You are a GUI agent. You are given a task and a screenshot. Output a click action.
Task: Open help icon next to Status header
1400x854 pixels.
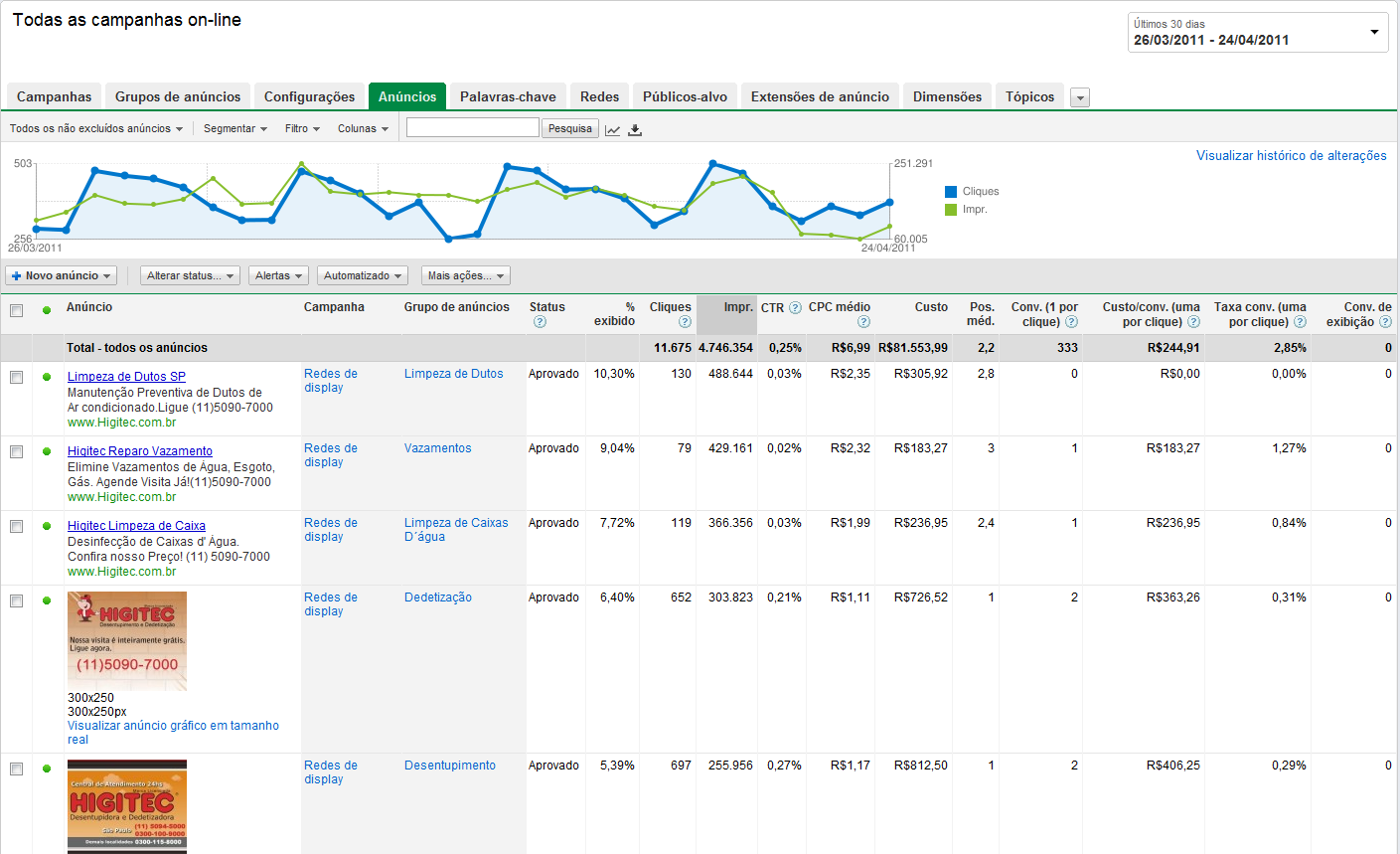tap(540, 322)
